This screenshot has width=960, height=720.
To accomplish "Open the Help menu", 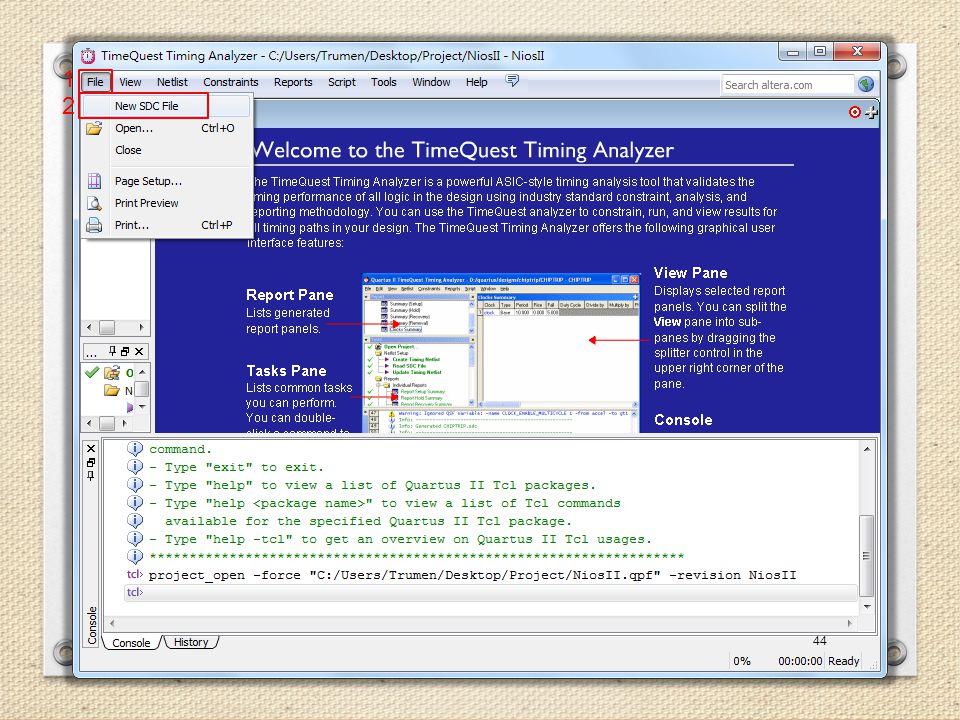I will coord(476,82).
